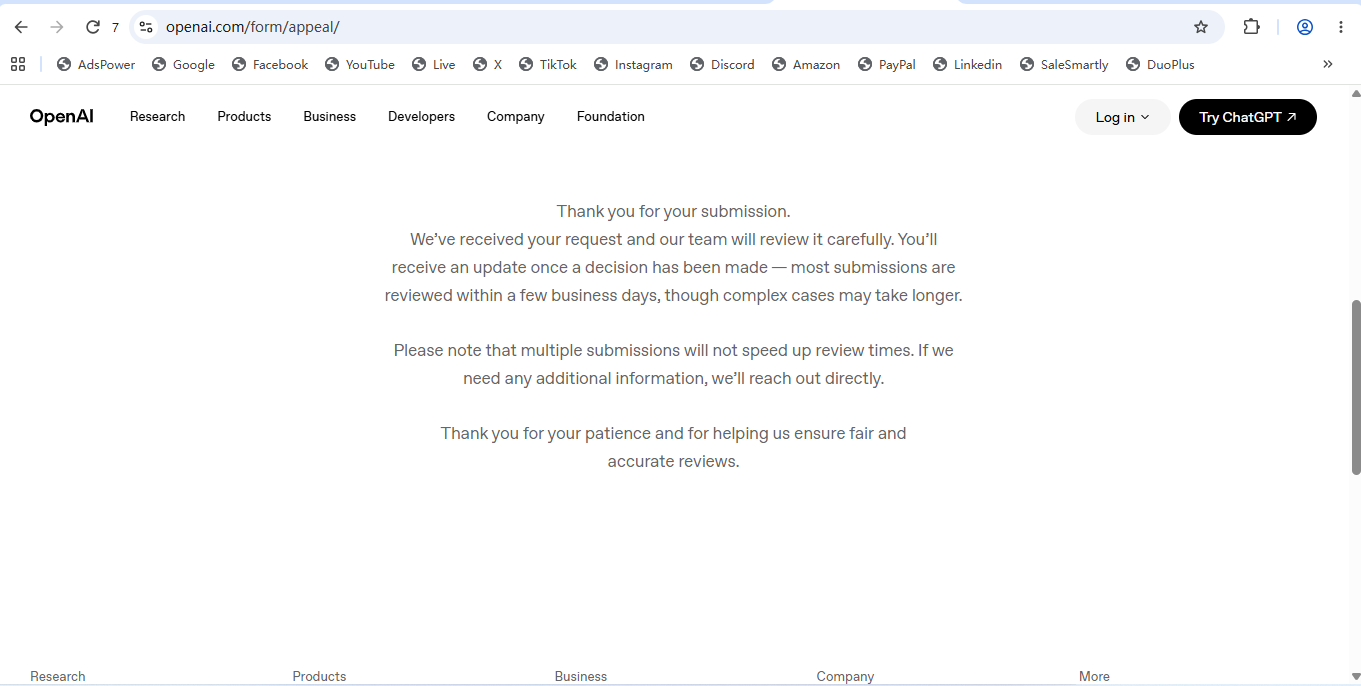Go back using the browser back arrow
This screenshot has height=686, width=1361.
pyautogui.click(x=21, y=27)
